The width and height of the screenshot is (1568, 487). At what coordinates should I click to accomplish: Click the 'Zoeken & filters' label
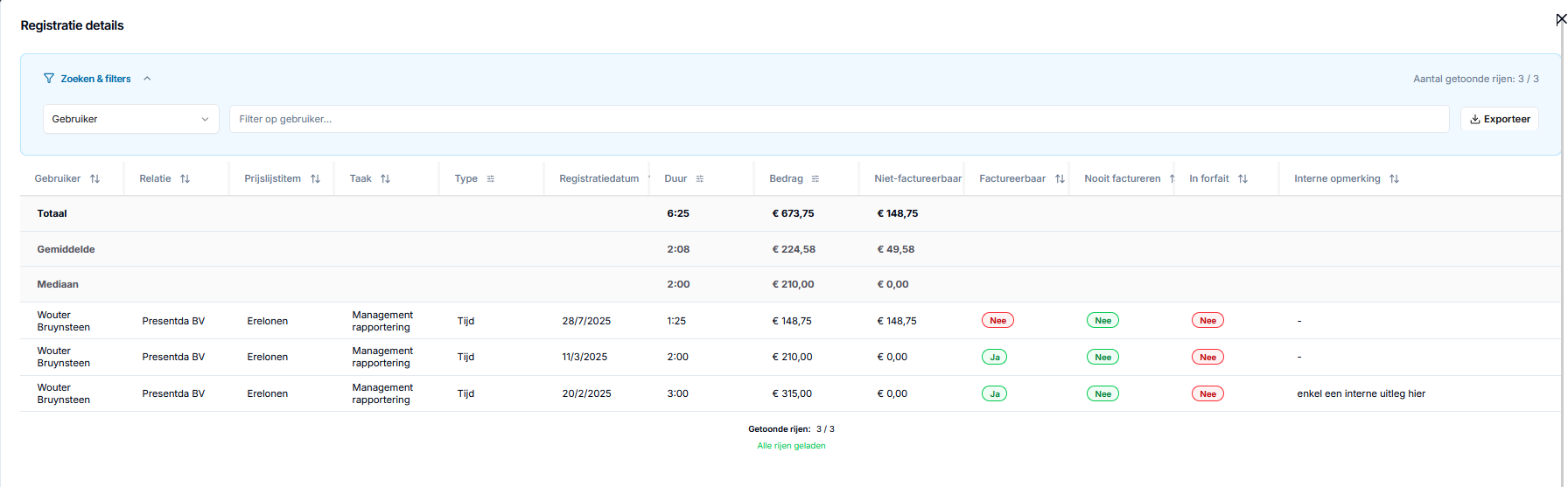click(95, 79)
